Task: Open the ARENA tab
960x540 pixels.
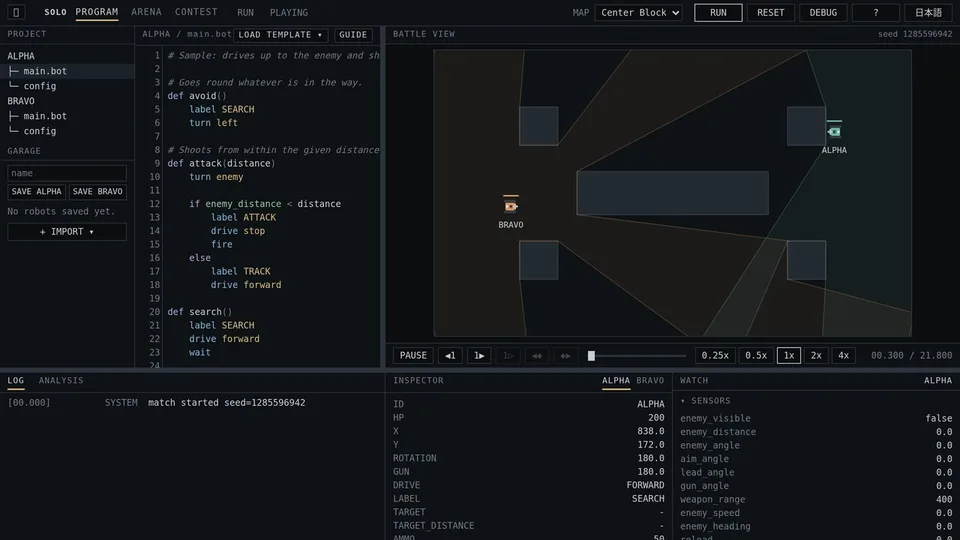Action: tap(146, 12)
